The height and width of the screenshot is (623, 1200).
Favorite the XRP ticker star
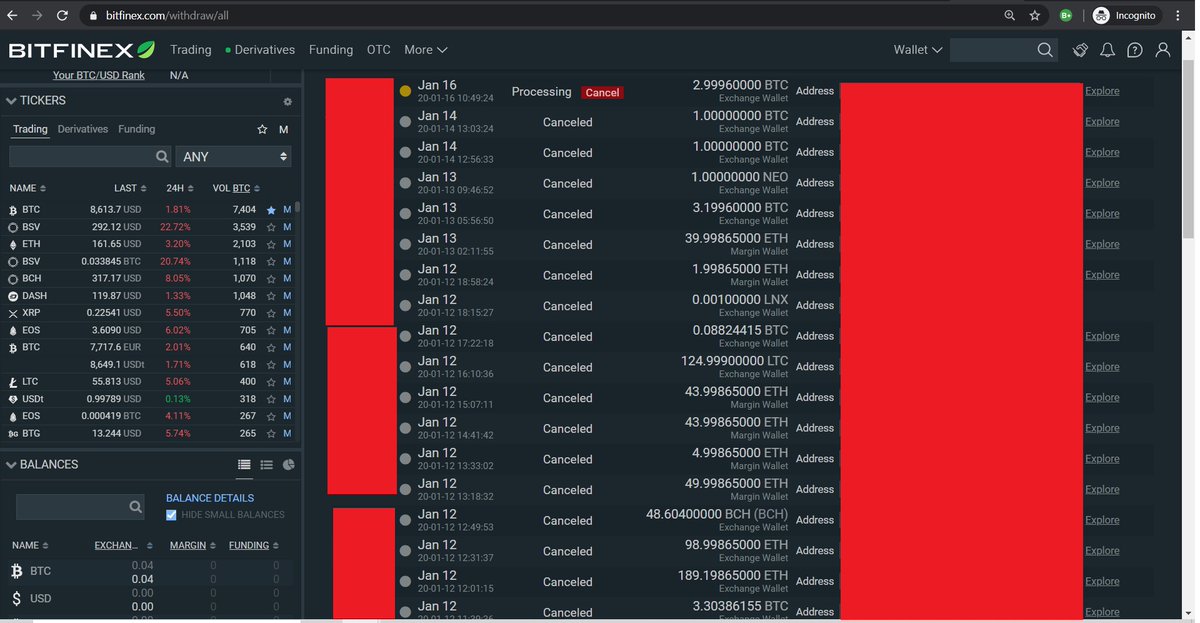coord(271,313)
